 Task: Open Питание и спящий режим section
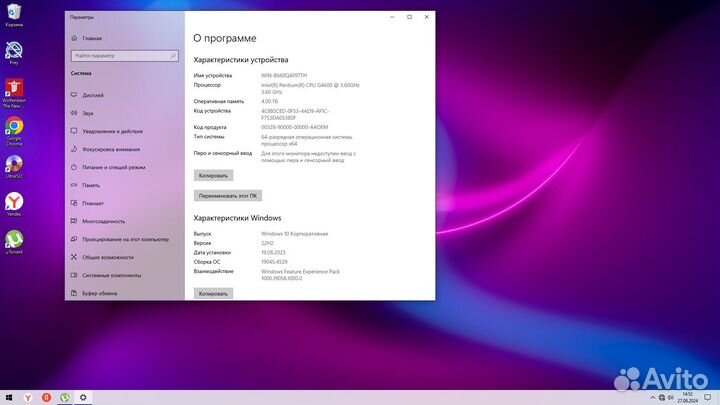pos(124,167)
